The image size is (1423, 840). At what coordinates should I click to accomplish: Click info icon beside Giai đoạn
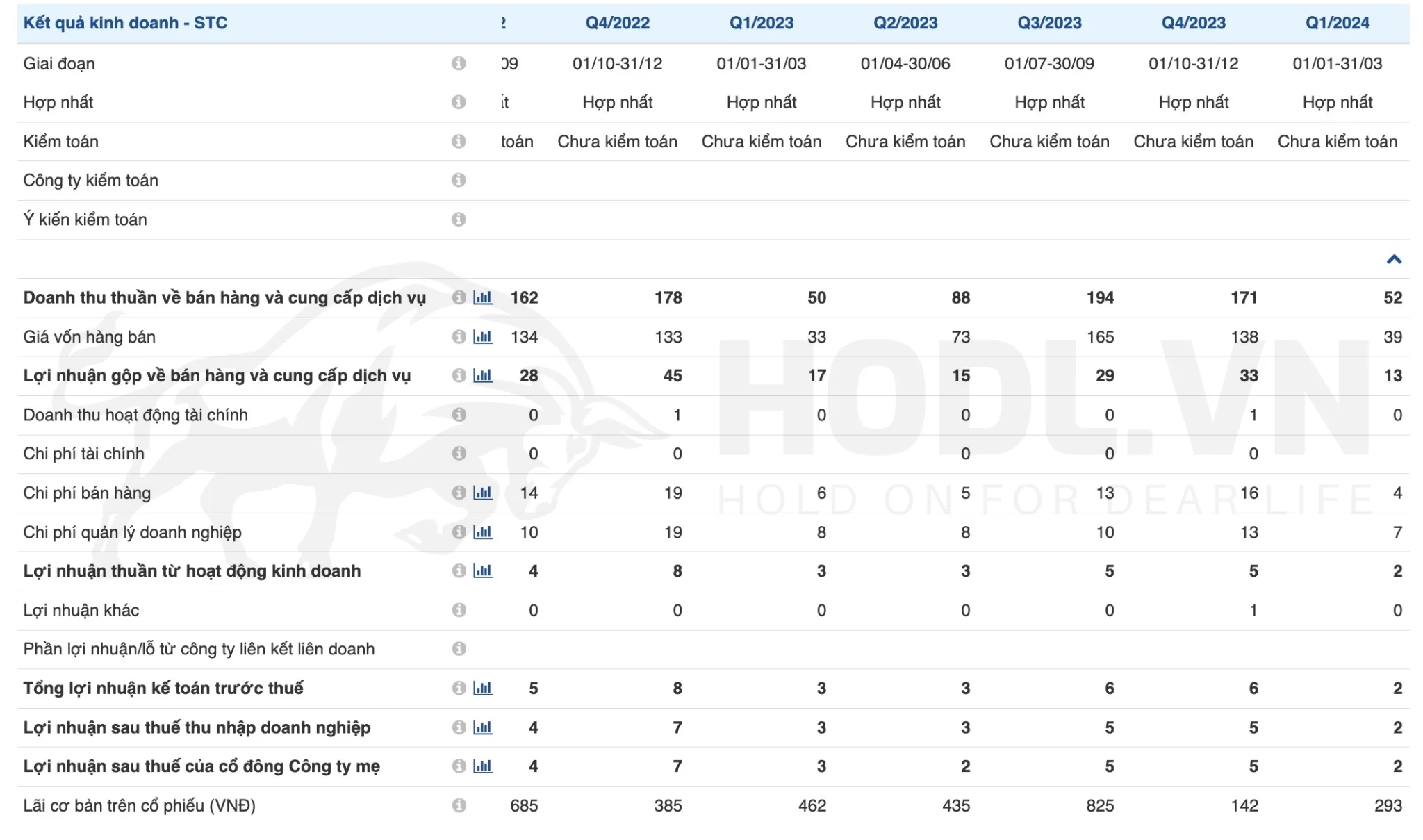click(459, 63)
